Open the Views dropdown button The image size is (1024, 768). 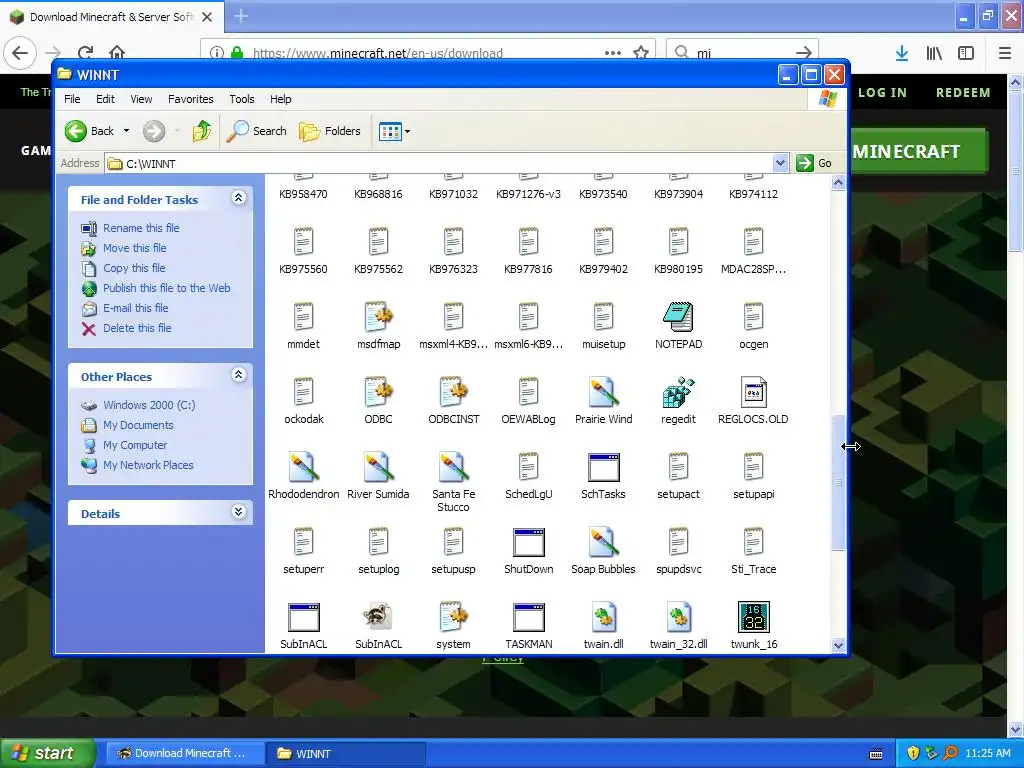pyautogui.click(x=394, y=131)
